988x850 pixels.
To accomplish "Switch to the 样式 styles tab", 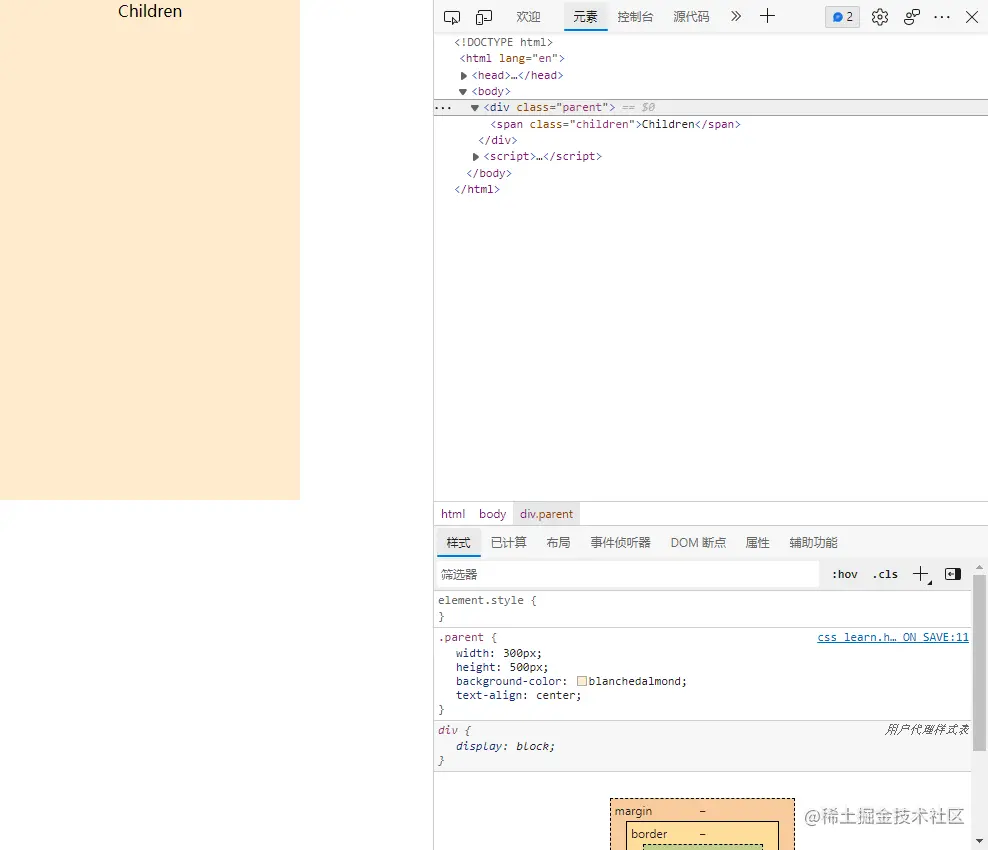I will point(459,543).
